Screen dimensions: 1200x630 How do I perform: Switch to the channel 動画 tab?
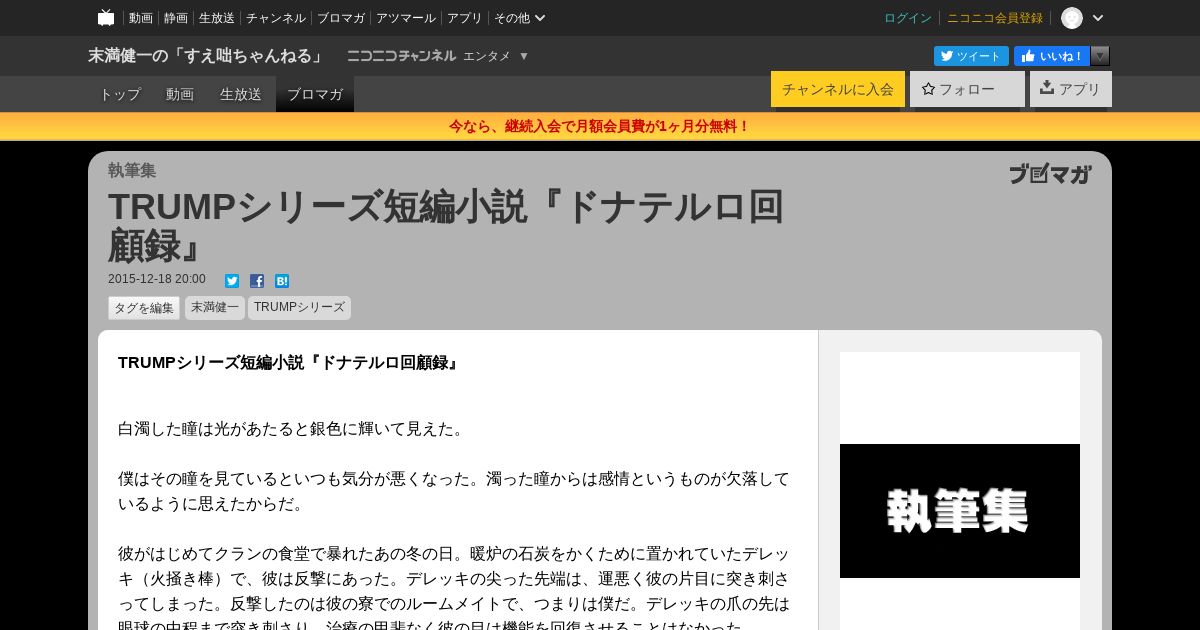click(x=180, y=94)
